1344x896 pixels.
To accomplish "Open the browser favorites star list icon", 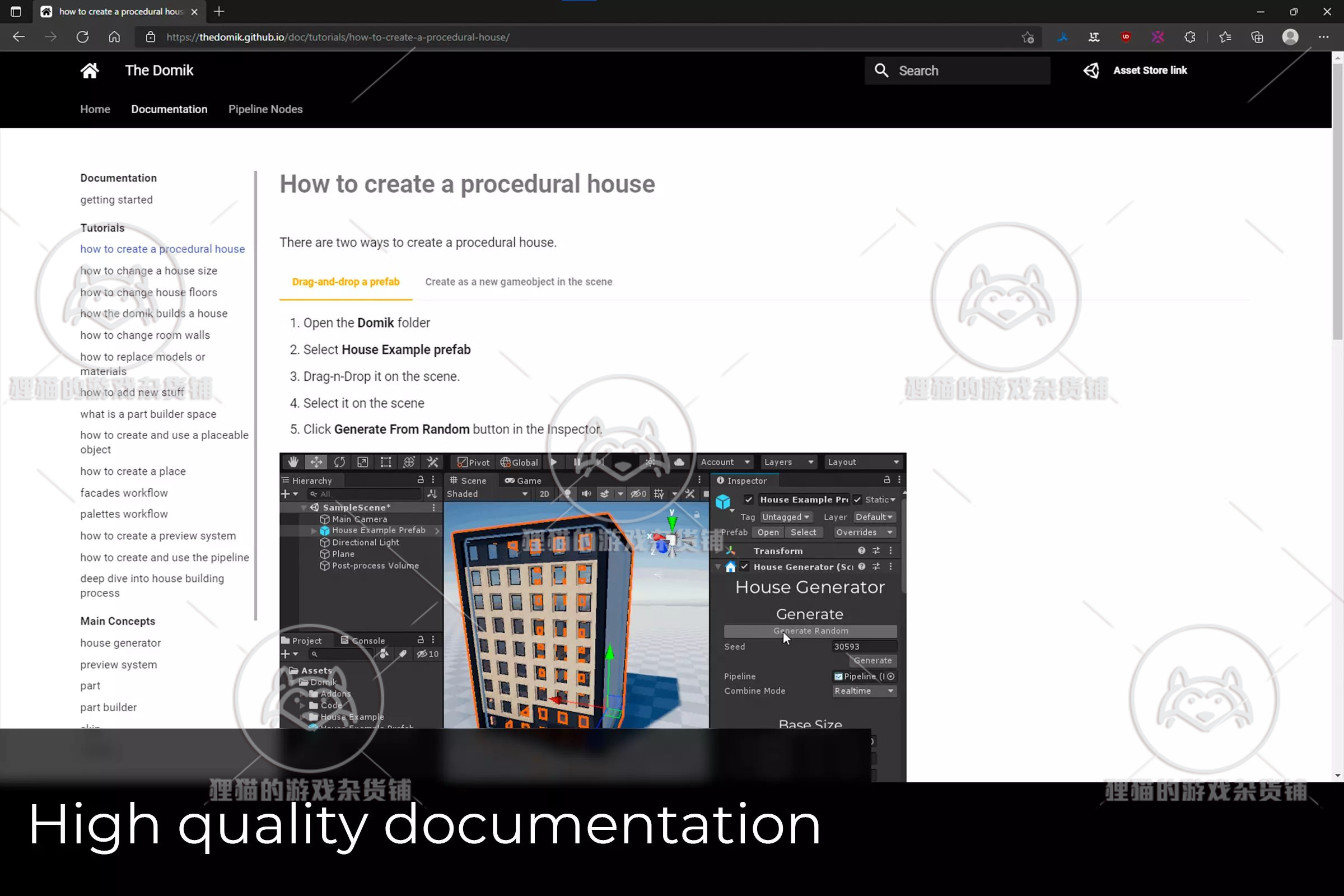I will tap(1225, 37).
